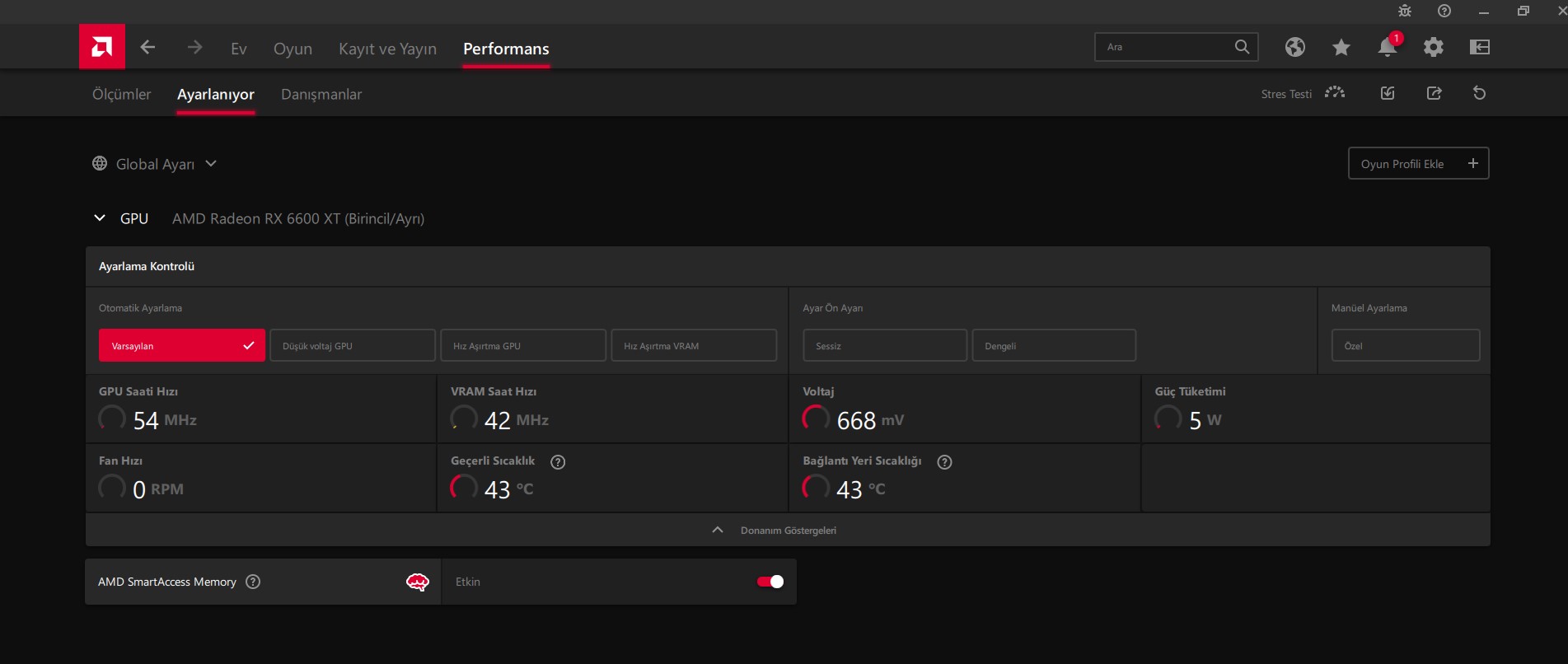Screen dimensions: 1568x664
Task: Click AMD Radeon RX 6600 XT text
Action: [x=298, y=218]
